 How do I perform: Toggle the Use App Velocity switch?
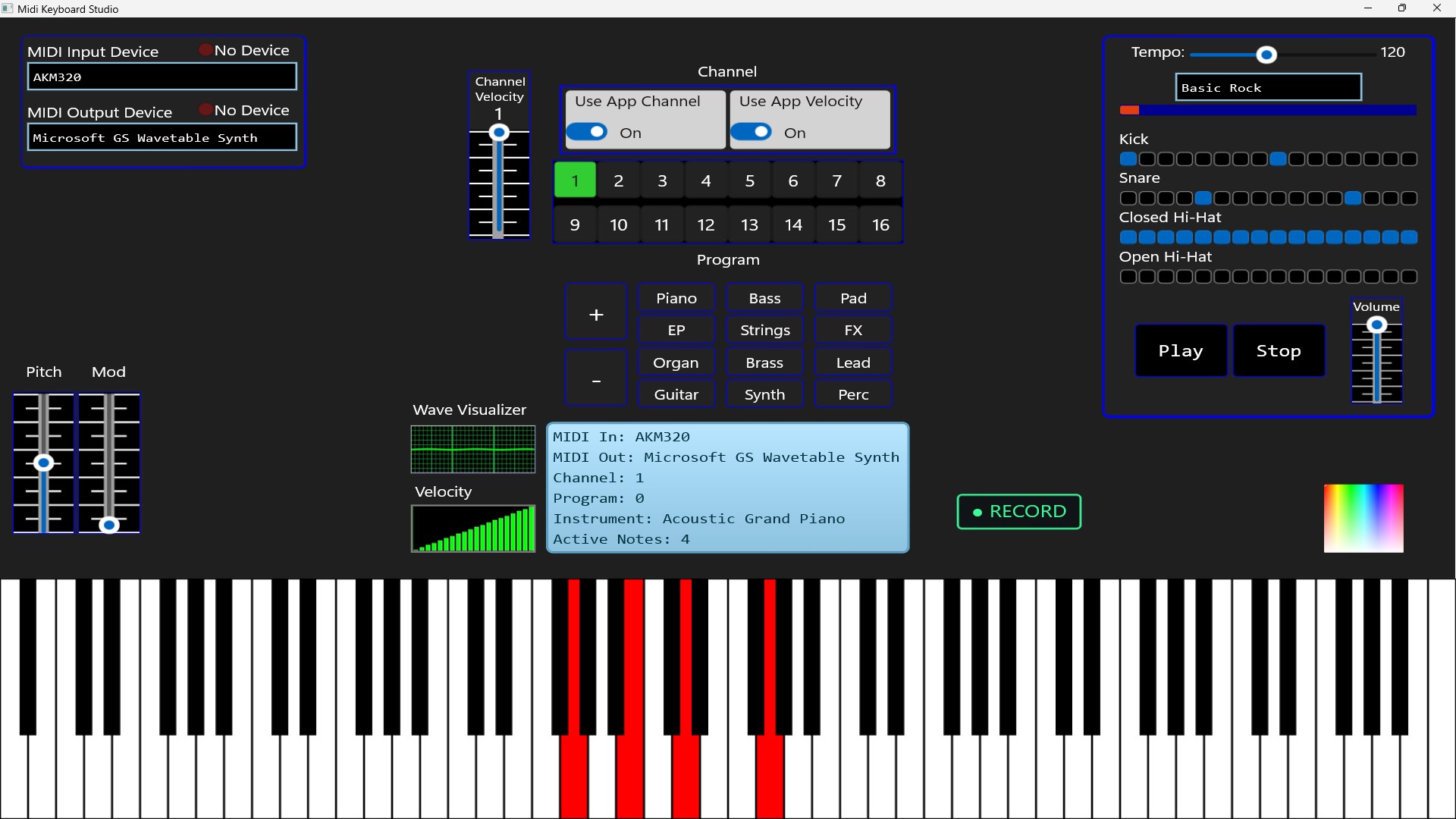click(752, 132)
